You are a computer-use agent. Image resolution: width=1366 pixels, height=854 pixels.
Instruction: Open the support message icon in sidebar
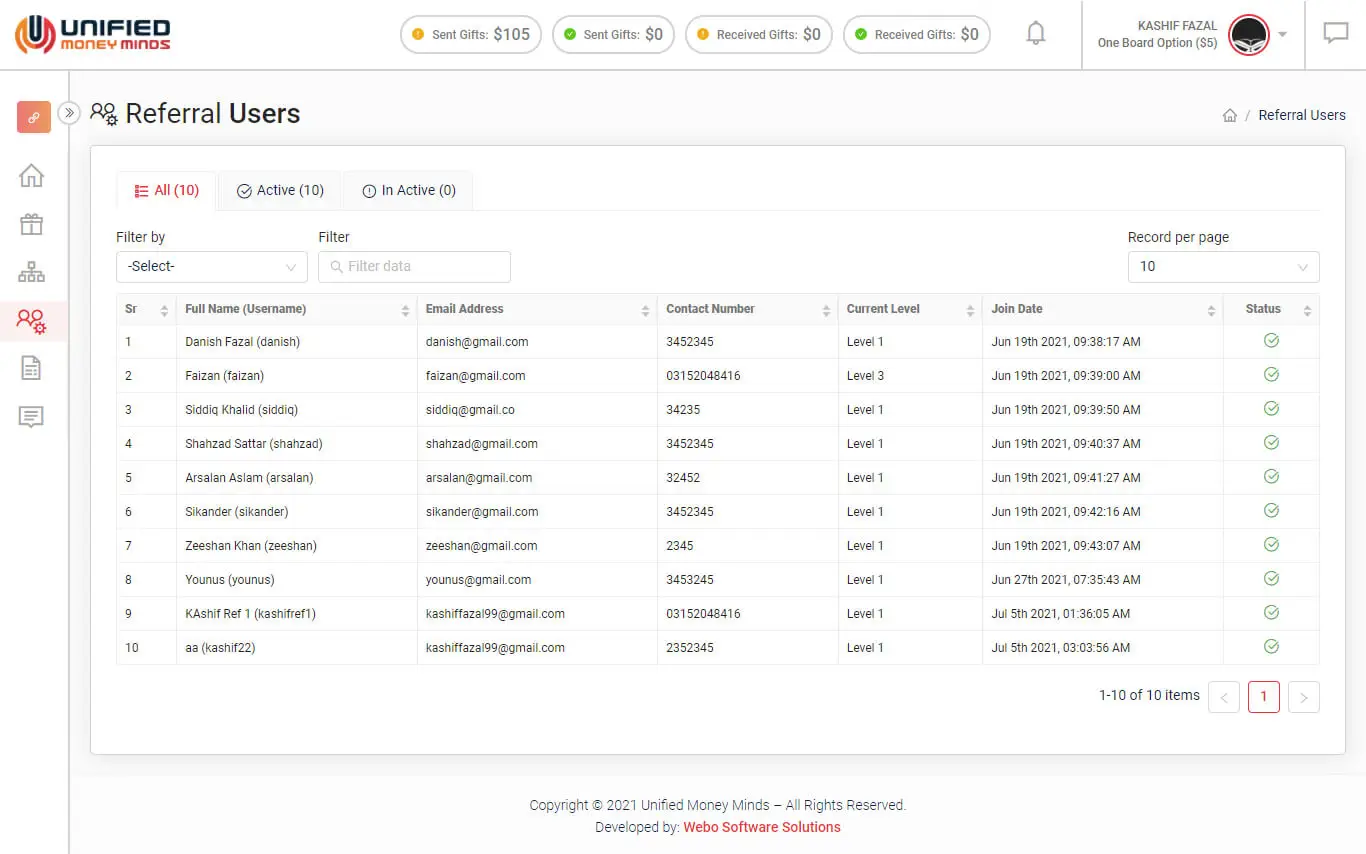32,417
